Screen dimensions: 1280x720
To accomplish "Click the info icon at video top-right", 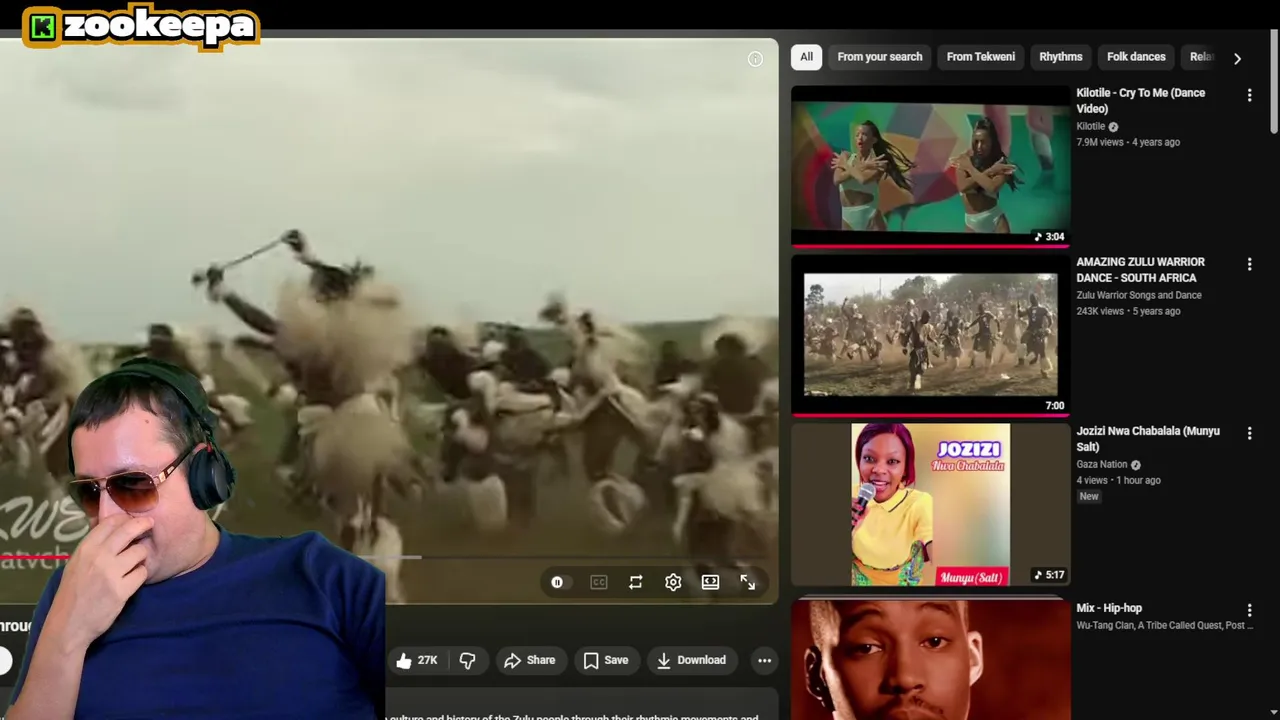I will point(755,59).
